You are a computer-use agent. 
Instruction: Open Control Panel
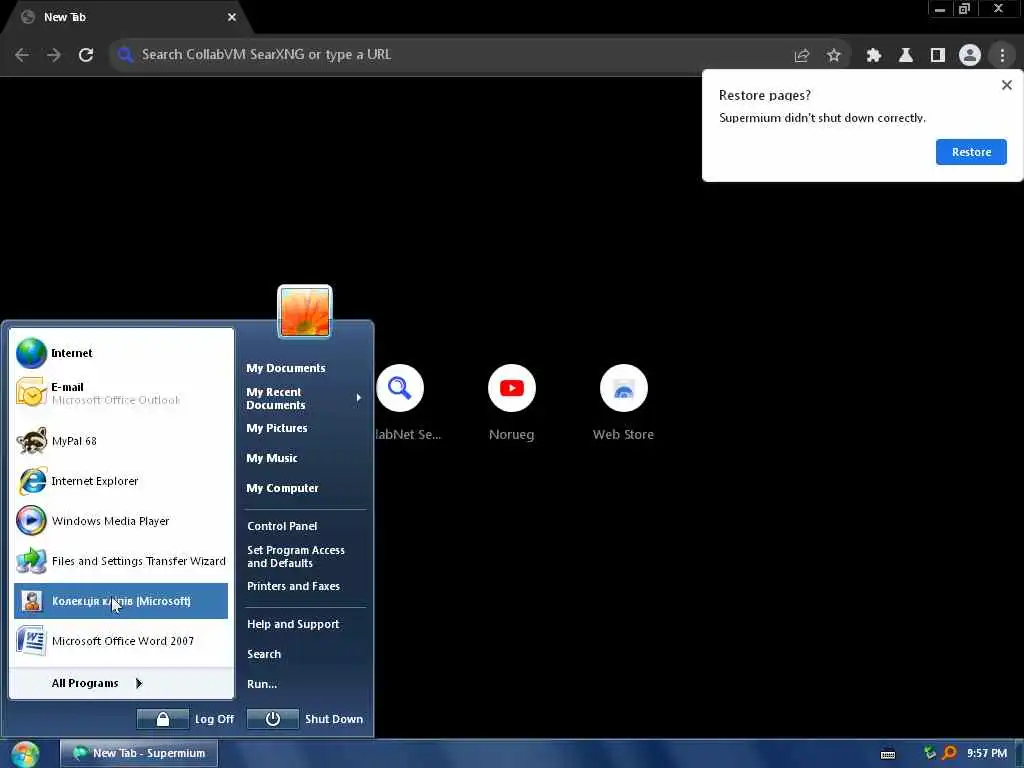[x=282, y=526]
